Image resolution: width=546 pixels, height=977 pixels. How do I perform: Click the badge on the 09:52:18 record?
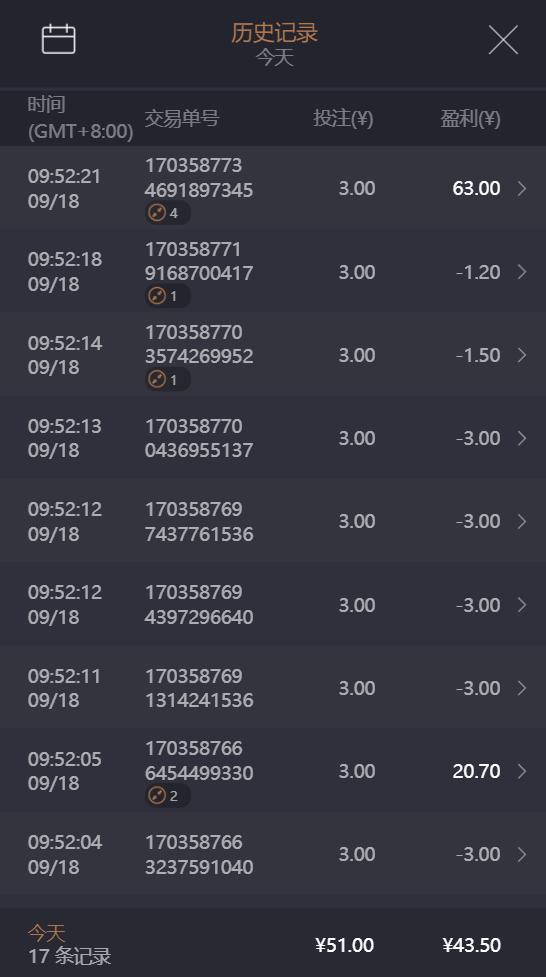(168, 296)
